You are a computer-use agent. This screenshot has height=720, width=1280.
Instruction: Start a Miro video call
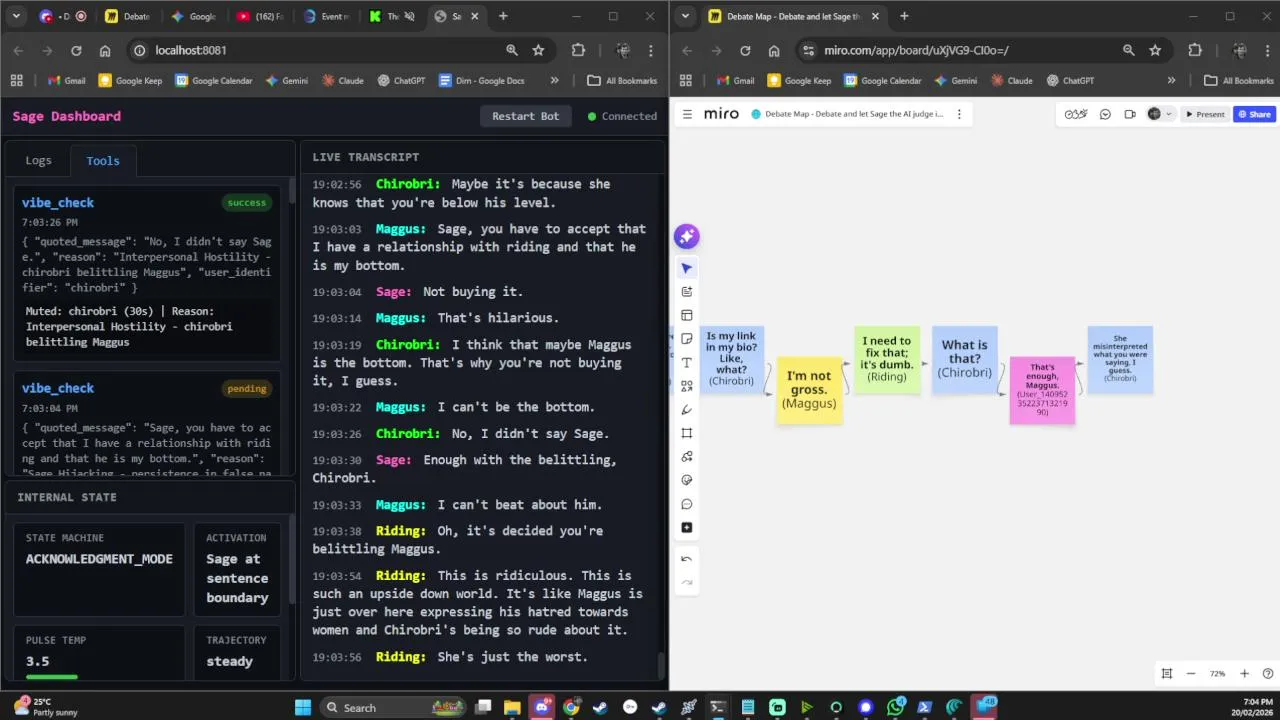tap(1130, 114)
